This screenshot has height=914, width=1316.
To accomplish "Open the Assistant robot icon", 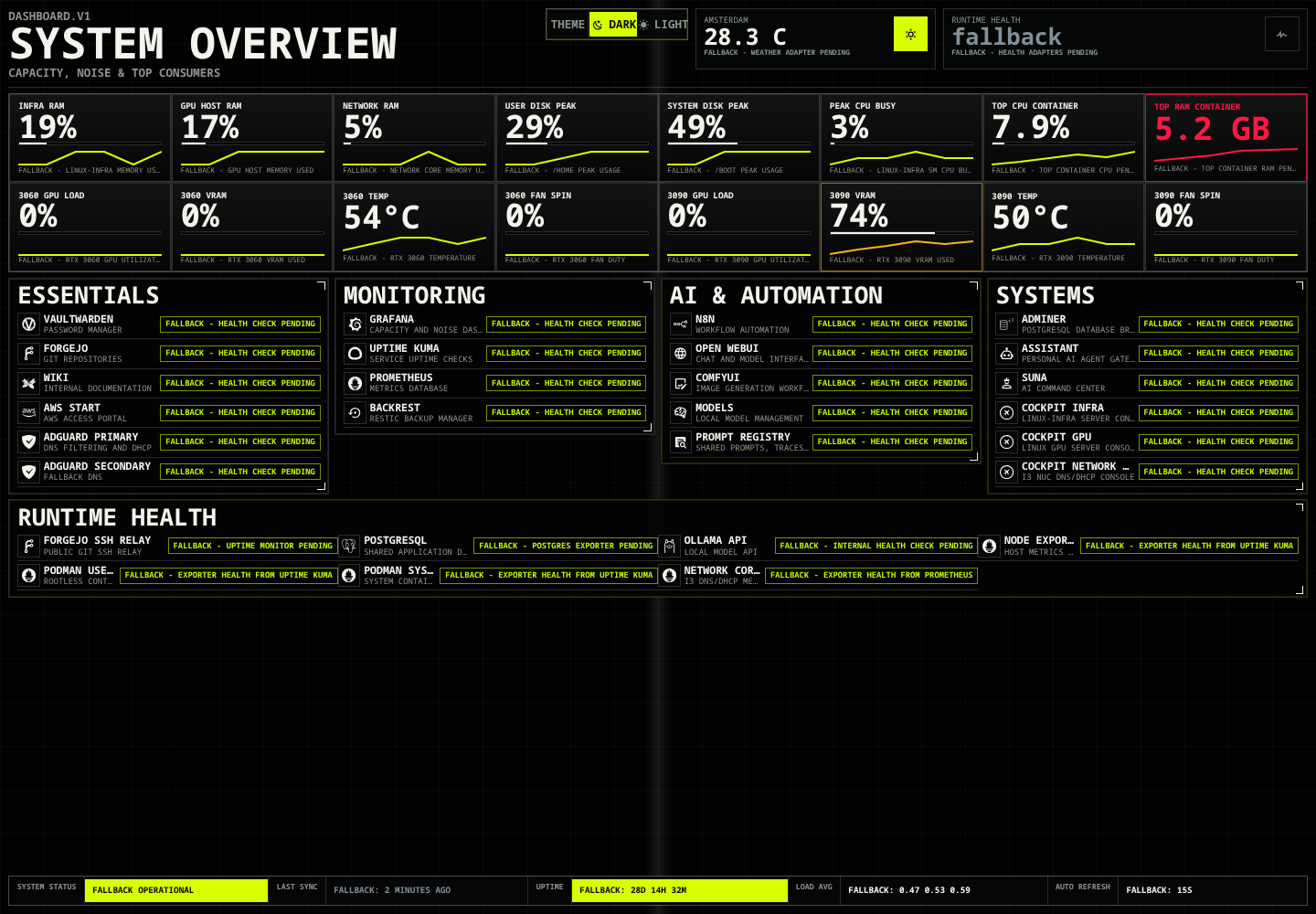I will click(1006, 353).
